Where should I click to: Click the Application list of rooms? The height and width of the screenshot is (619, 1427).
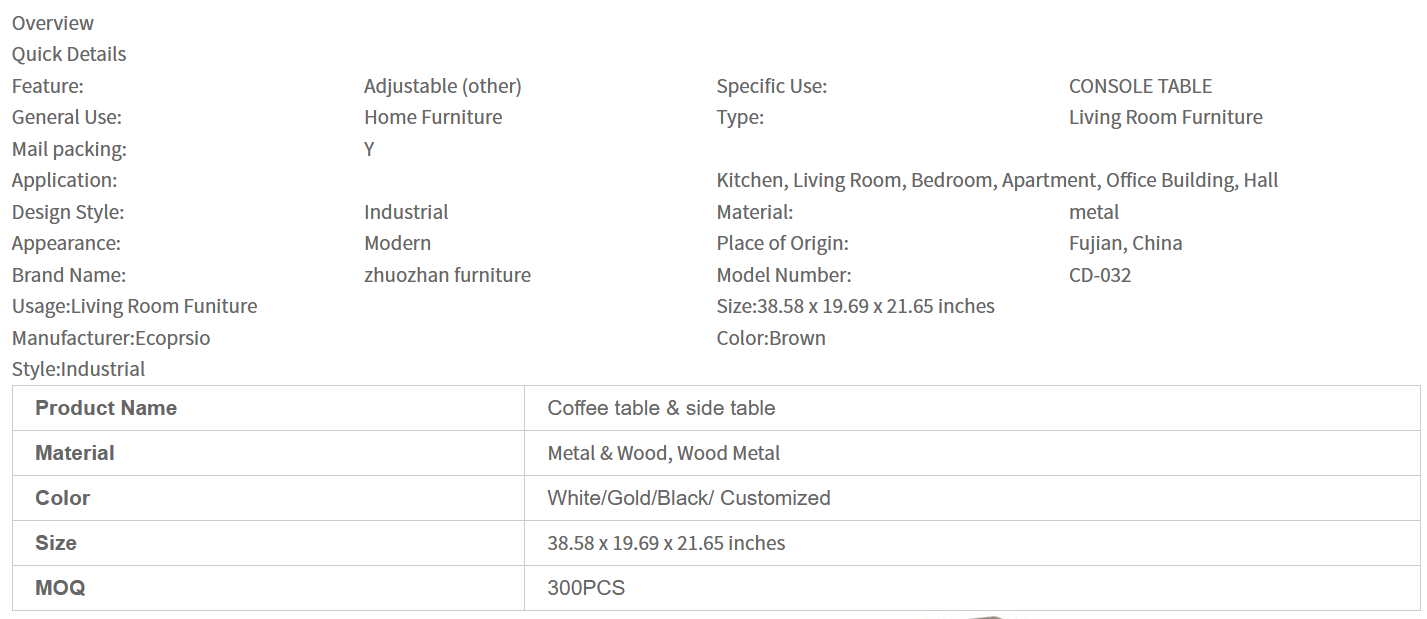(x=997, y=180)
